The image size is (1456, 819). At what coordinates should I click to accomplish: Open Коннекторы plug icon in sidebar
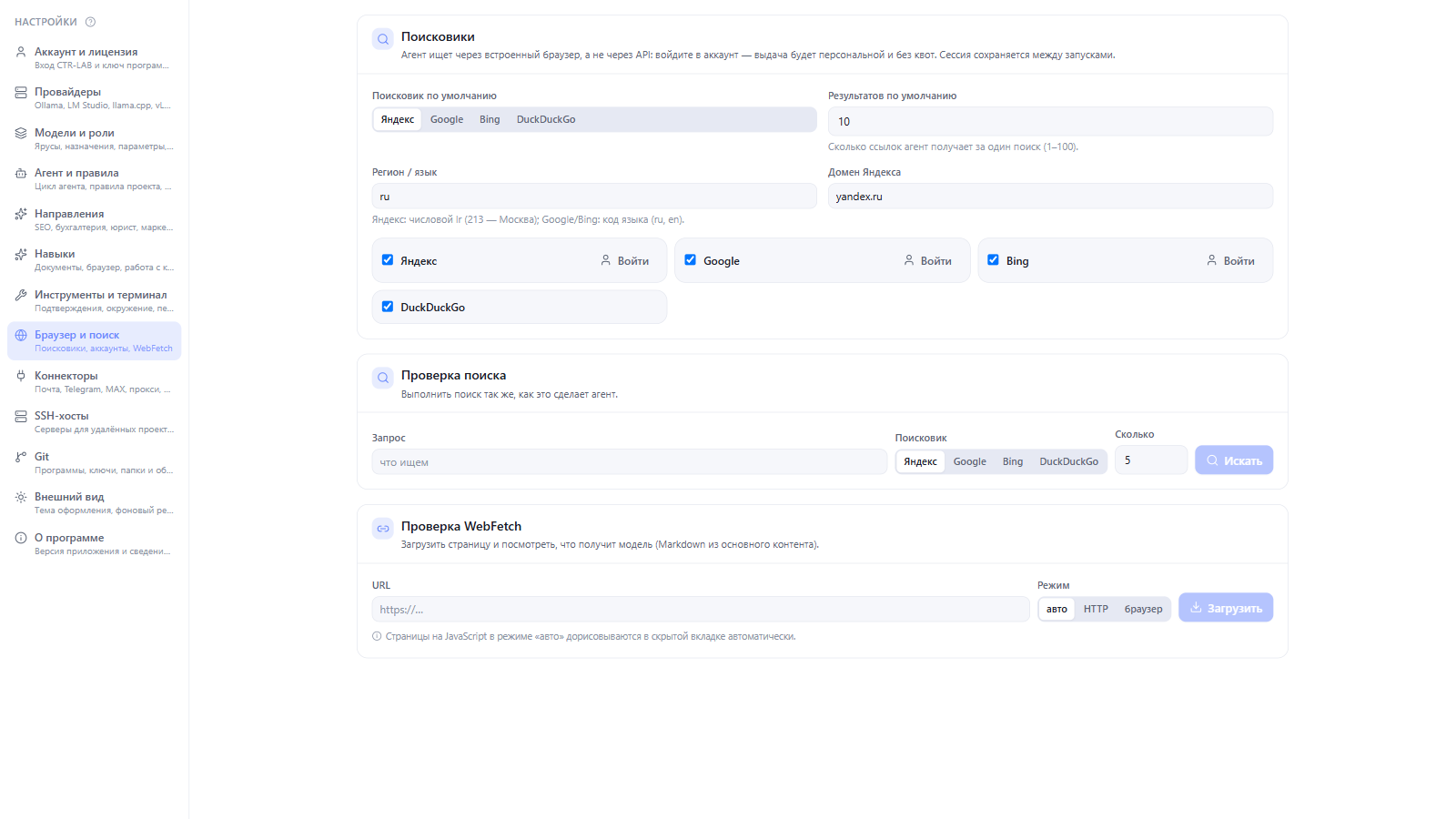tap(21, 376)
